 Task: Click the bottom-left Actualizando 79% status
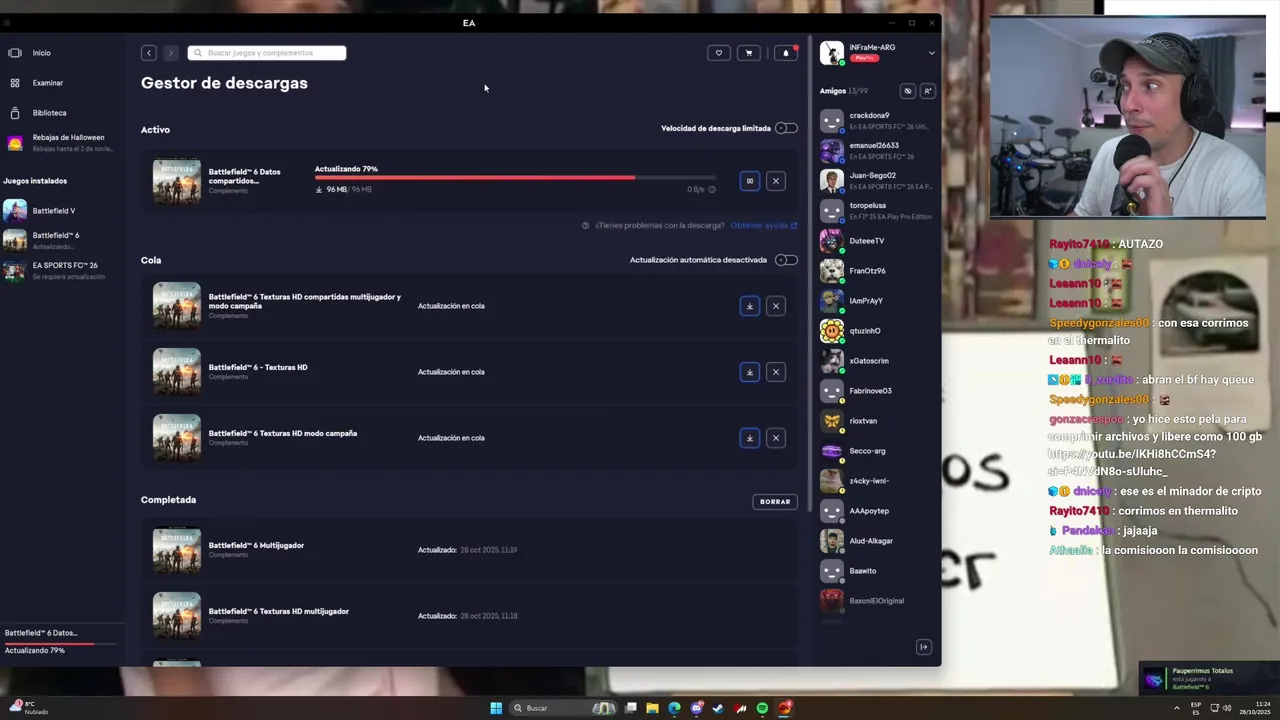pyautogui.click(x=35, y=651)
